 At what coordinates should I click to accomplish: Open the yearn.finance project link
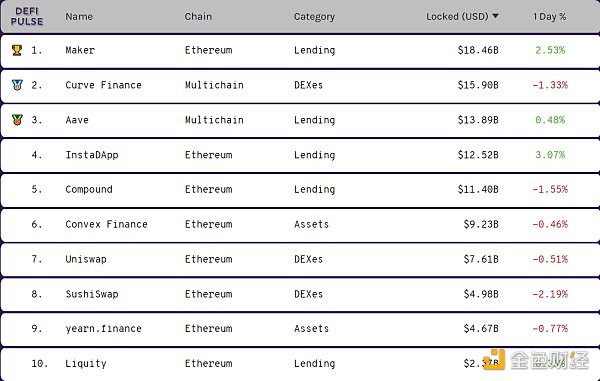pos(103,329)
